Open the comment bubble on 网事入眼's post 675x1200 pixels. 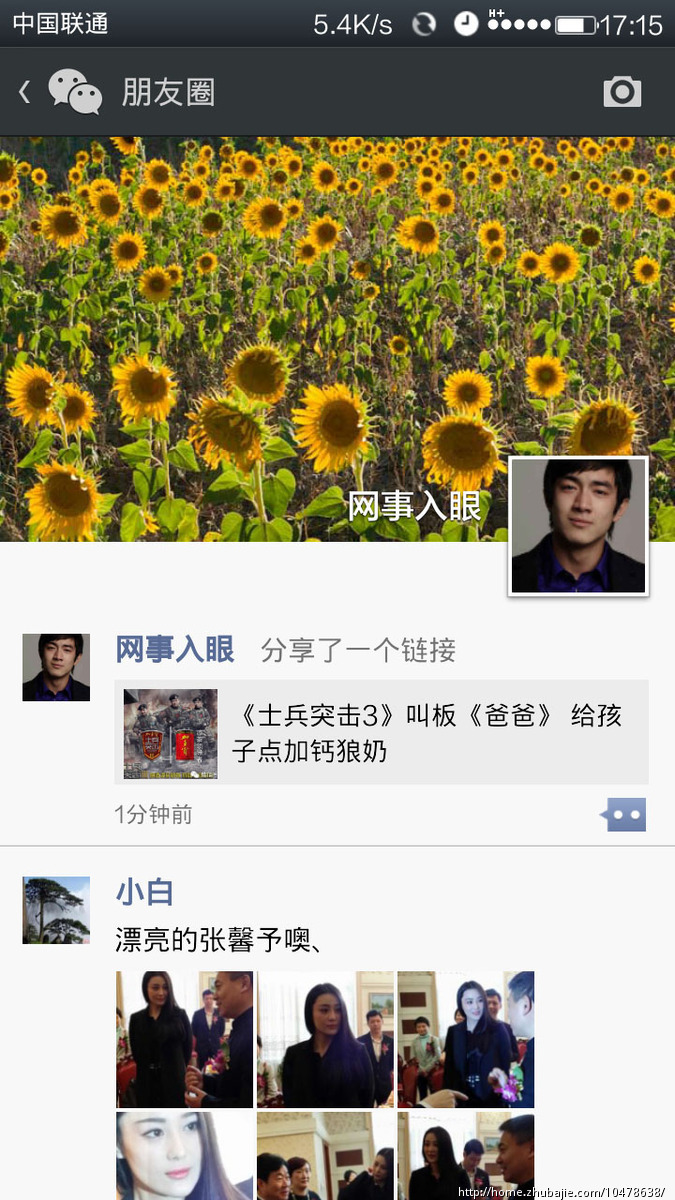coord(624,814)
